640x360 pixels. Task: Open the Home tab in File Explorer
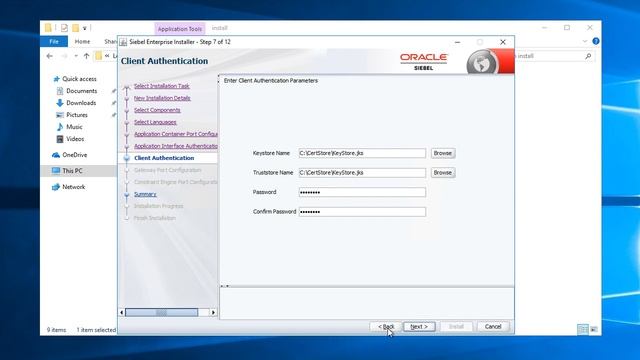[82, 42]
